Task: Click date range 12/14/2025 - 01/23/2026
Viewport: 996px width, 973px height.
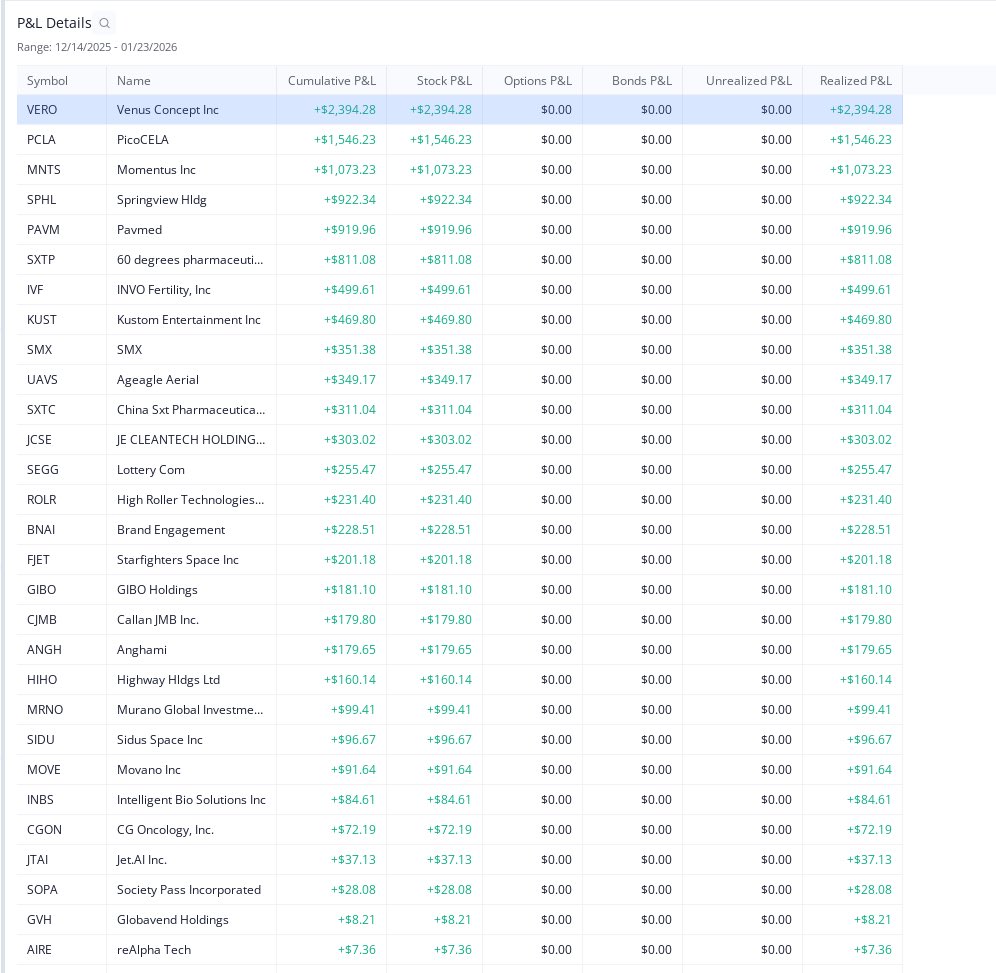Action: click(116, 47)
